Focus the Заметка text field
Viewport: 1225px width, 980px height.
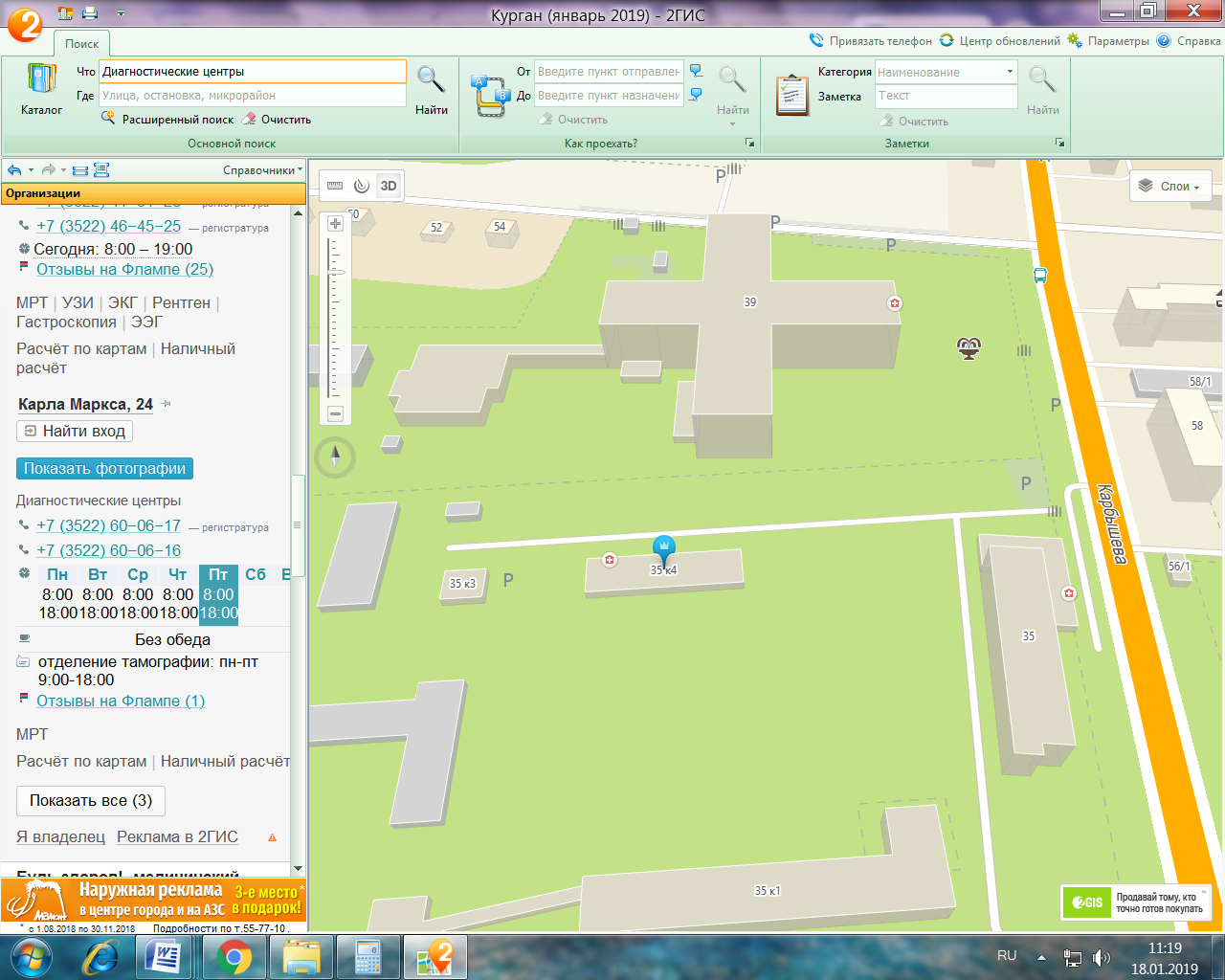tap(946, 96)
